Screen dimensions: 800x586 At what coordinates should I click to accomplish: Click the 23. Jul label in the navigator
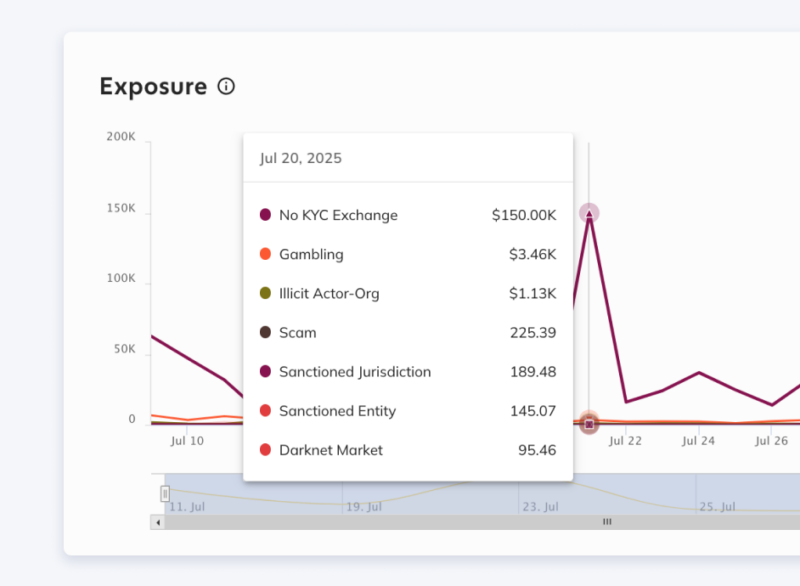click(540, 506)
